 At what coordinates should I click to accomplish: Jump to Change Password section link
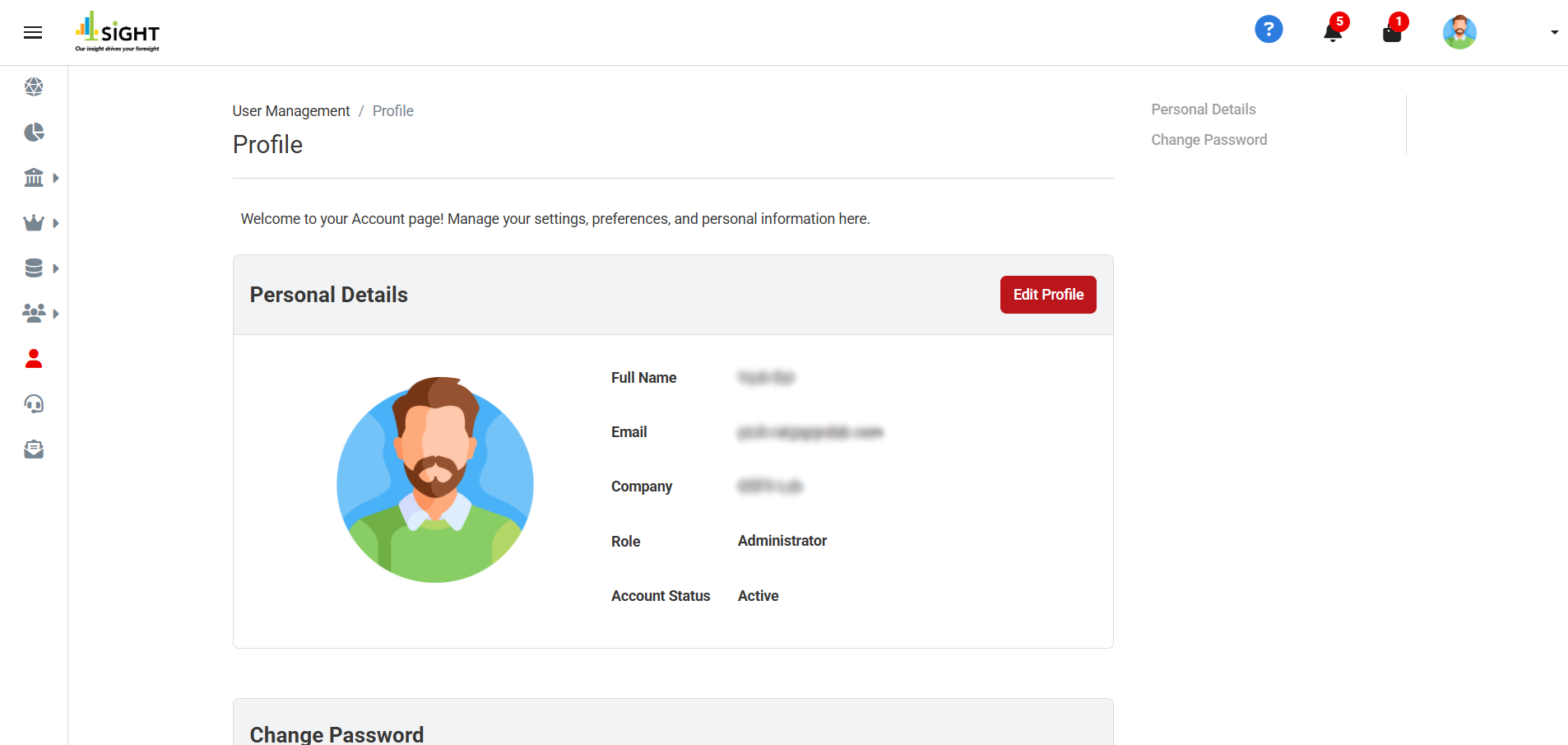1208,139
